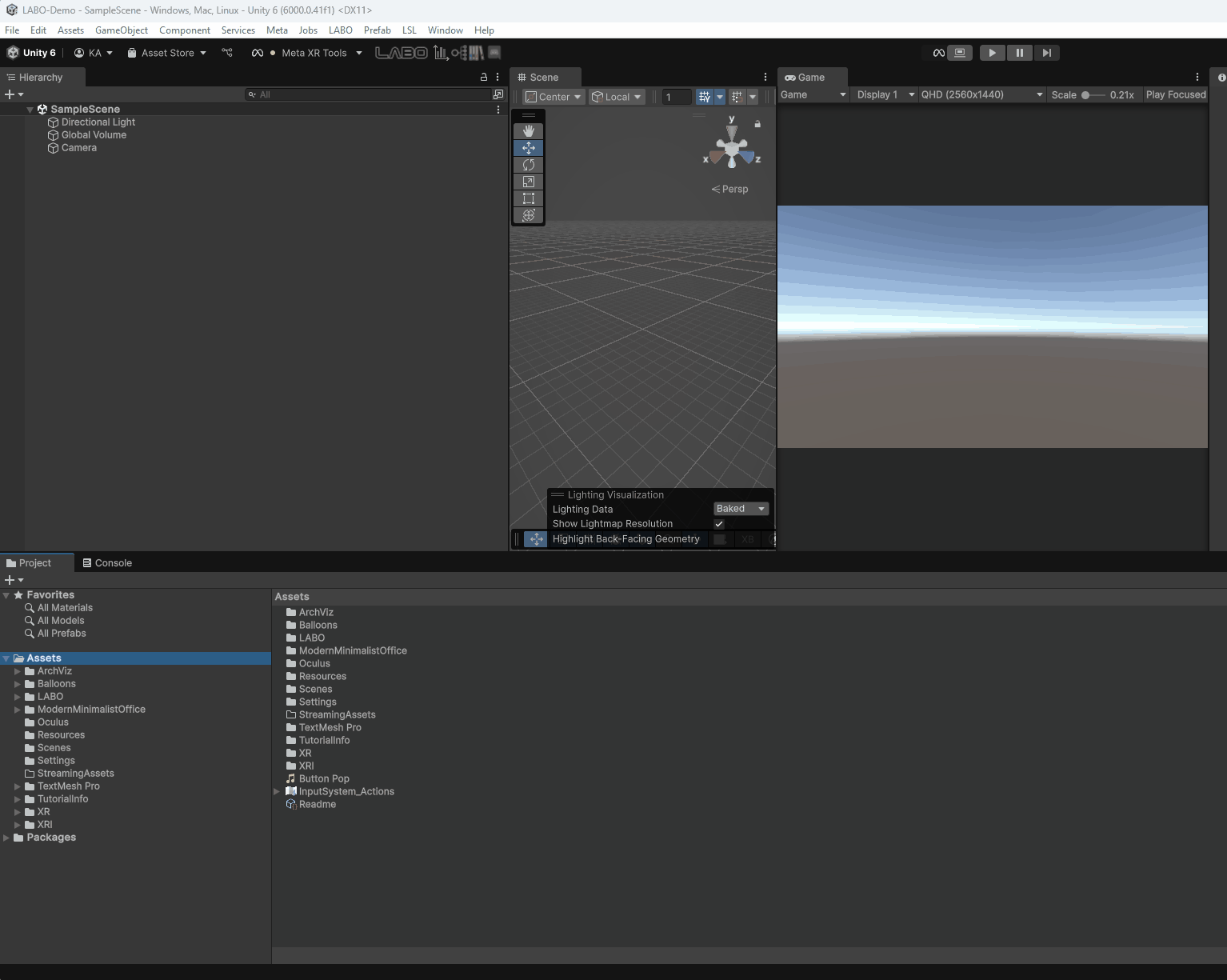Open the GameObject menu
The width and height of the screenshot is (1227, 980).
[122, 30]
